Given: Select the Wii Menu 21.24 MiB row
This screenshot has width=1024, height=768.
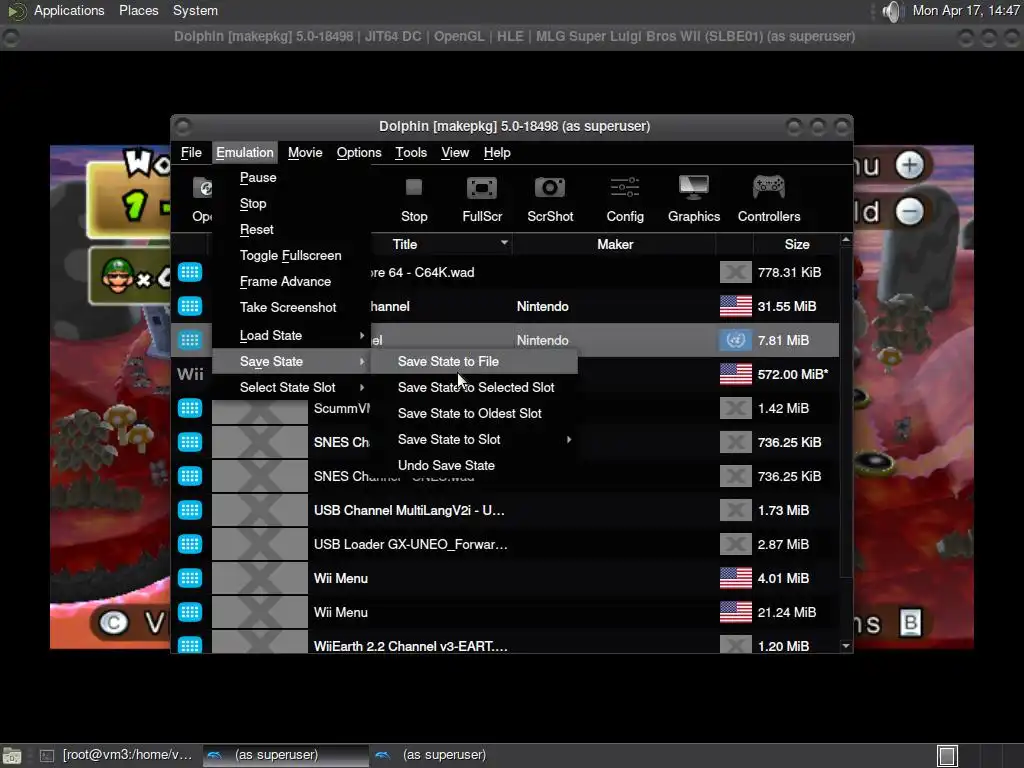Looking at the screenshot, I should pos(505,611).
